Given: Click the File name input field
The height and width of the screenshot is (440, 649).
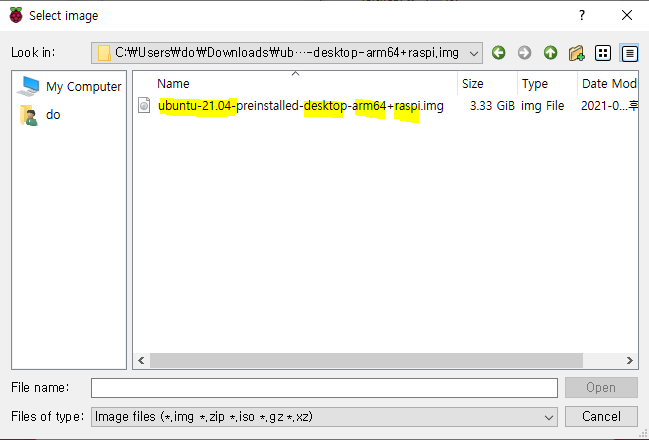Looking at the screenshot, I should pyautogui.click(x=324, y=388).
